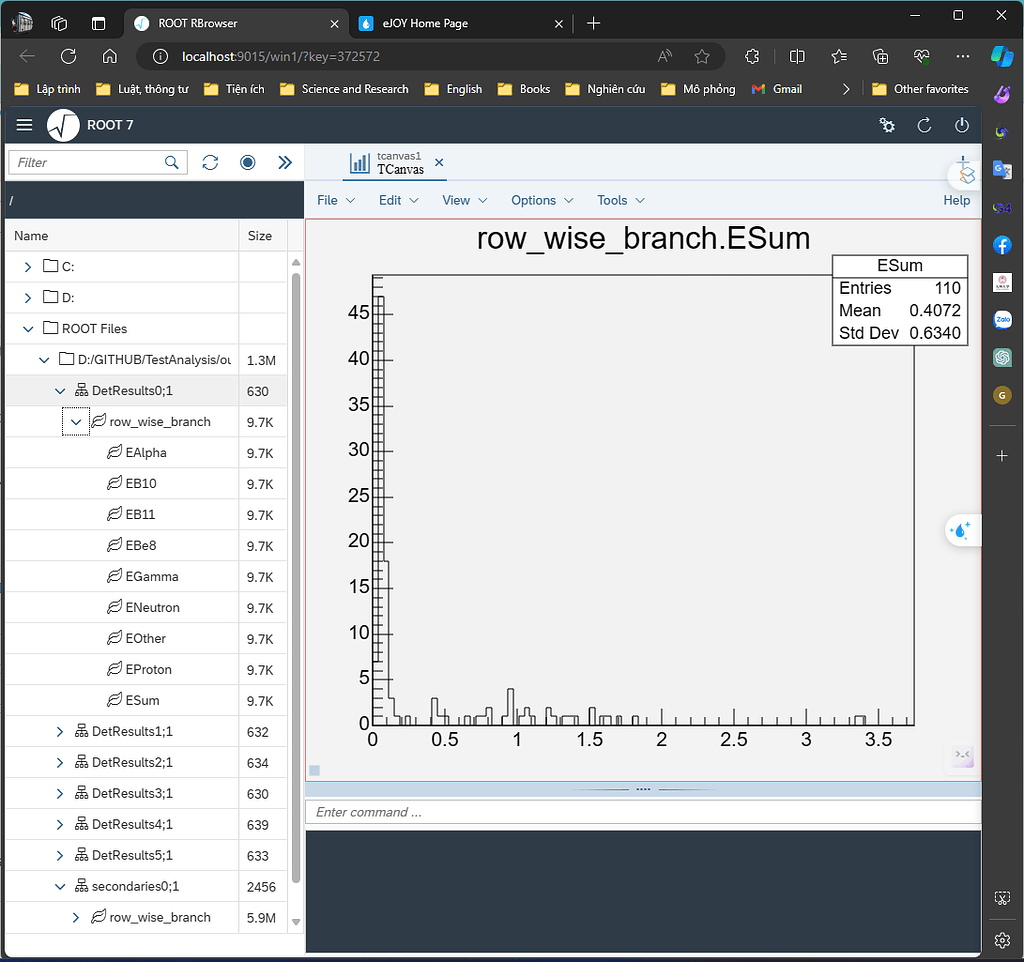The image size is (1024, 962).
Task: Toggle the small square at canvas bottom-left
Action: [x=314, y=770]
